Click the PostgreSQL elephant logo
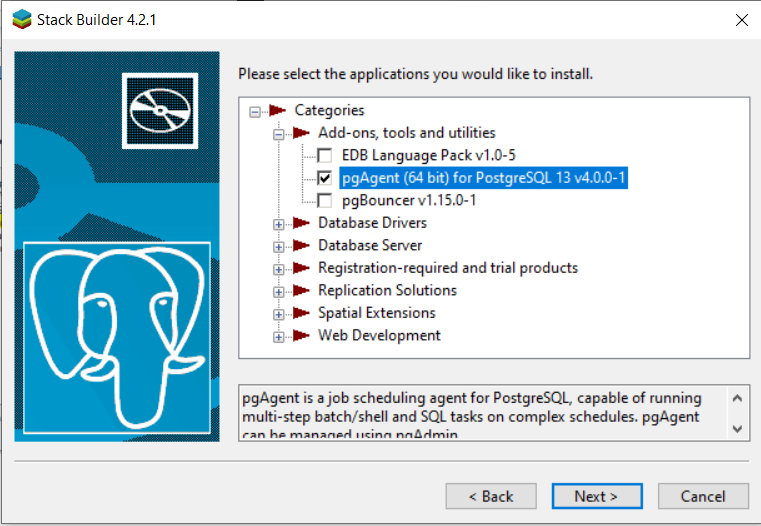Screen dimensions: 761x526 117,338
